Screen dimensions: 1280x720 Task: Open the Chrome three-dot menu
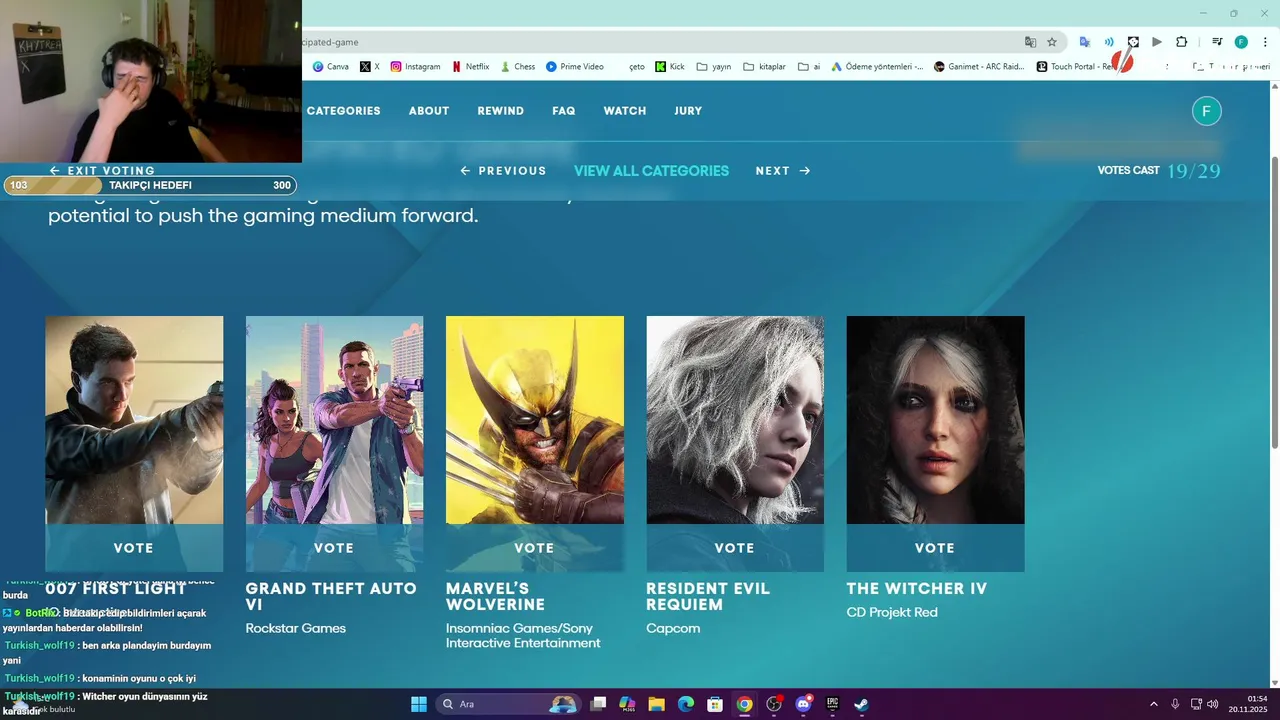coord(1263,42)
